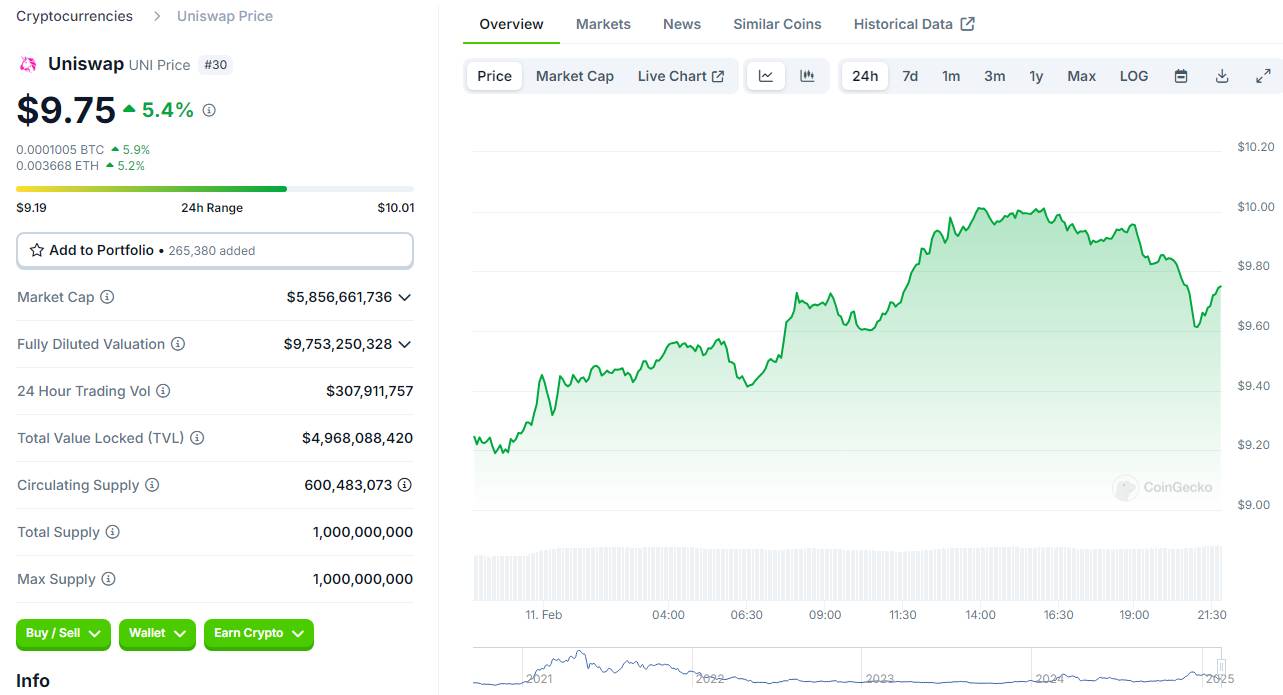Click the Historical Data tab
Image resolution: width=1283 pixels, height=695 pixels.
coord(914,24)
